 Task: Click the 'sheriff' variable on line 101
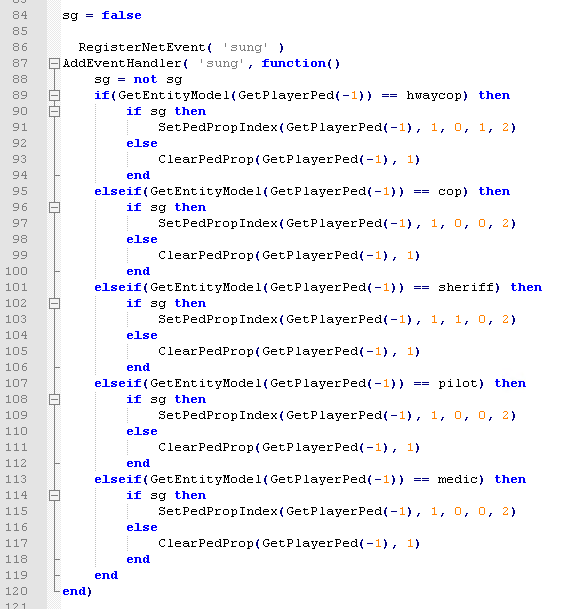466,287
